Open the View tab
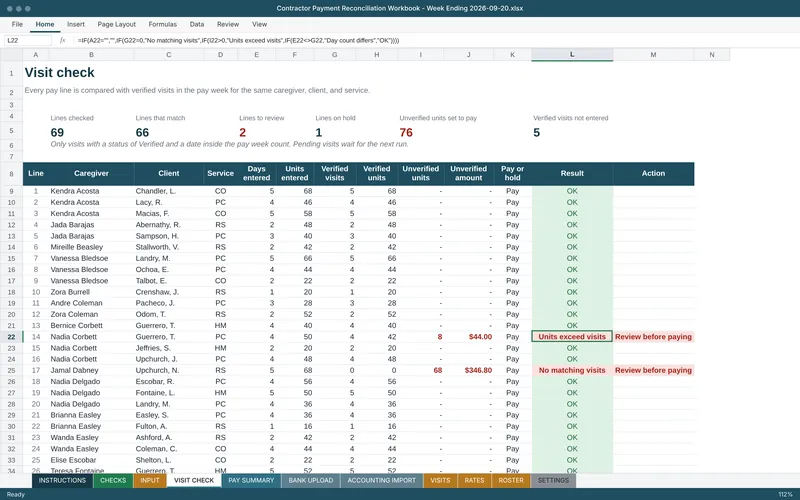 coord(259,24)
